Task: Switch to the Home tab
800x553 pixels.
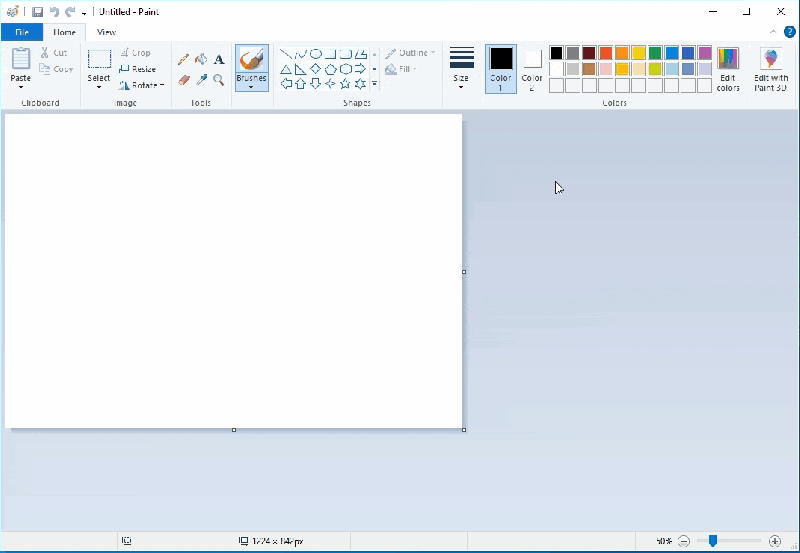Action: pyautogui.click(x=64, y=32)
